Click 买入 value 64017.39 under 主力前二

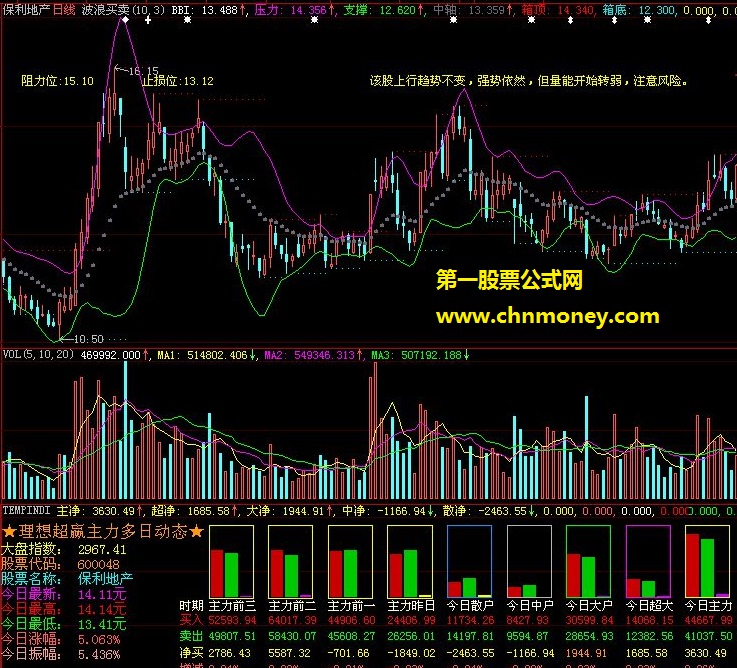[291, 621]
